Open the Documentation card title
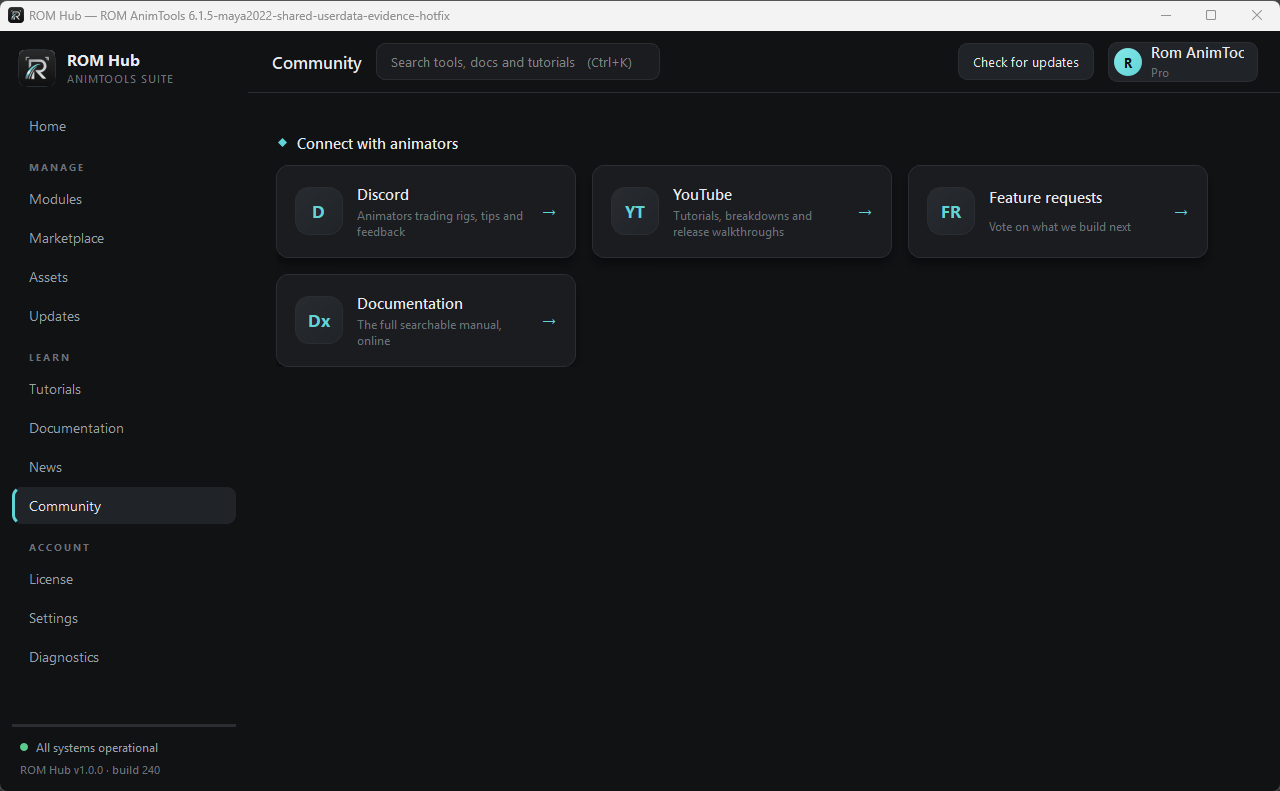The width and height of the screenshot is (1280, 791). [x=410, y=304]
